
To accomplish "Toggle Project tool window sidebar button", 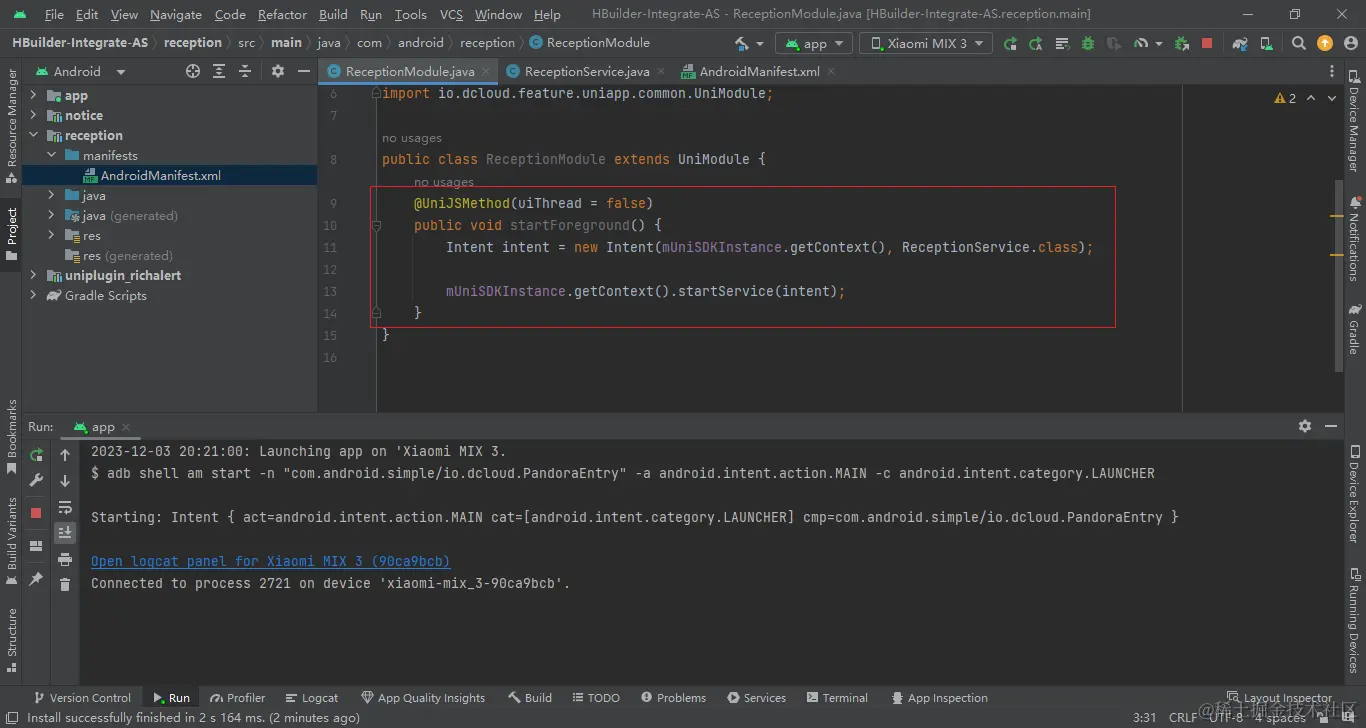I will (11, 234).
